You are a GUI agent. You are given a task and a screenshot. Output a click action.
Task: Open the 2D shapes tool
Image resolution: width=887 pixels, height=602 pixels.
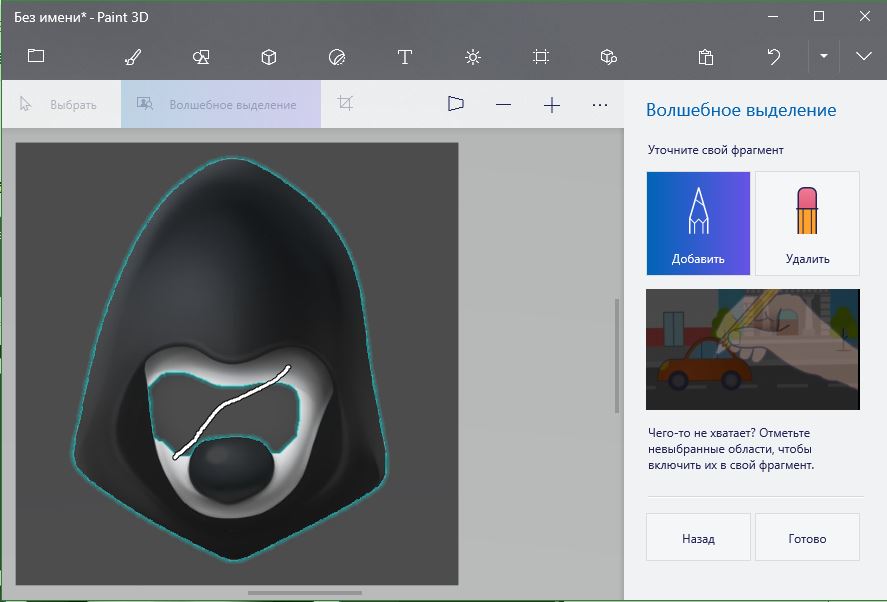[x=201, y=57]
